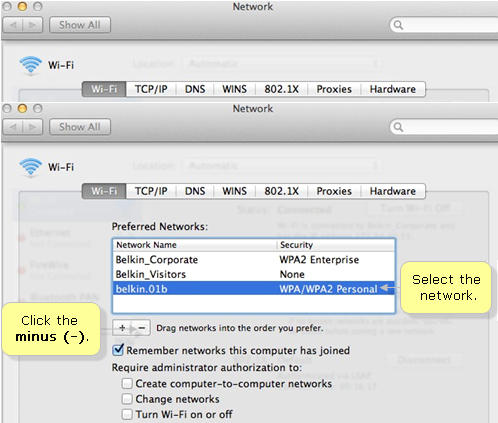This screenshot has height=423, width=498.
Task: Open TCP/IP tab in upper Network window
Action: (x=151, y=89)
